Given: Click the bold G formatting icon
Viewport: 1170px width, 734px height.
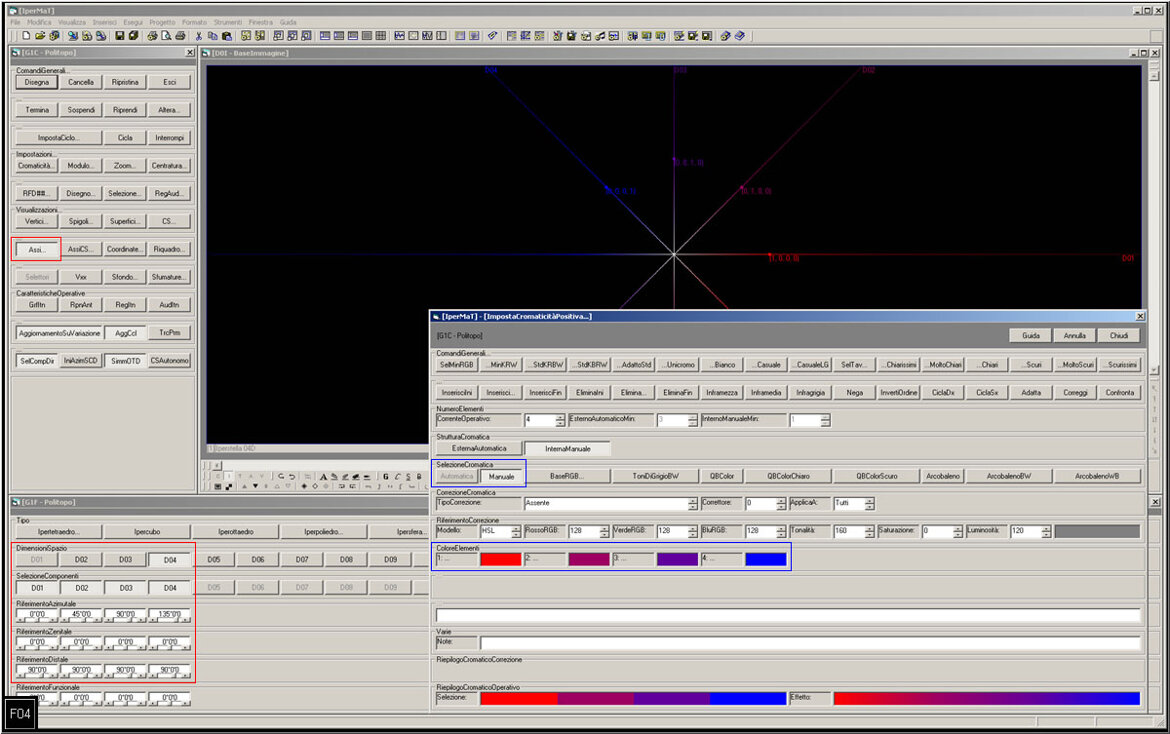Looking at the screenshot, I should pyautogui.click(x=386, y=476).
